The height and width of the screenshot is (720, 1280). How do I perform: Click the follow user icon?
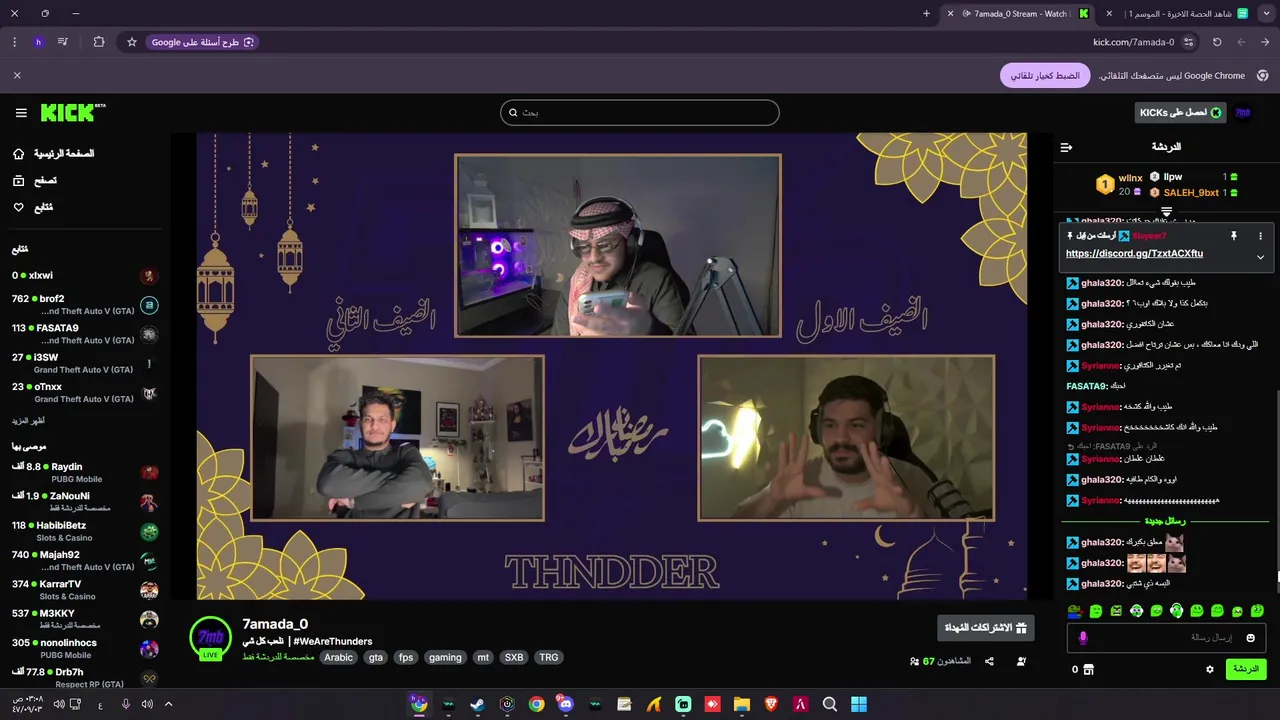1021,661
